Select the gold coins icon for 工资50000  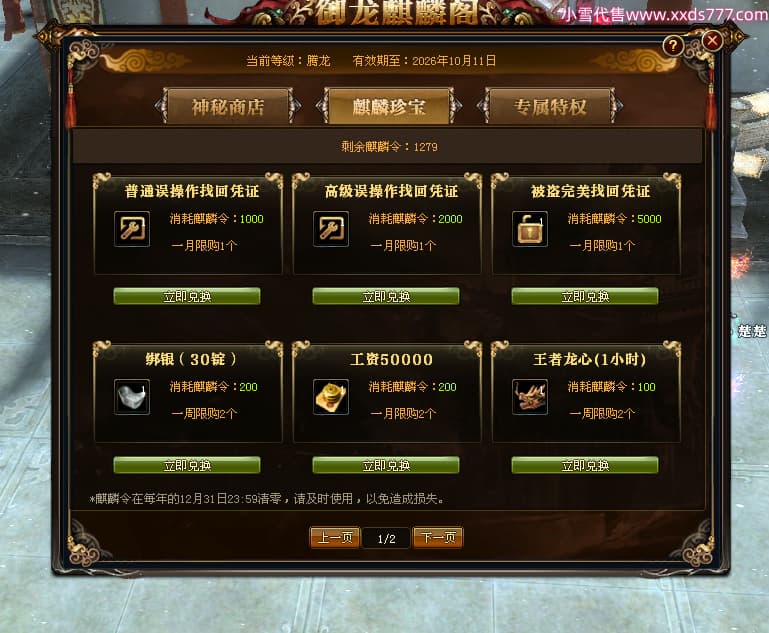pyautogui.click(x=331, y=397)
